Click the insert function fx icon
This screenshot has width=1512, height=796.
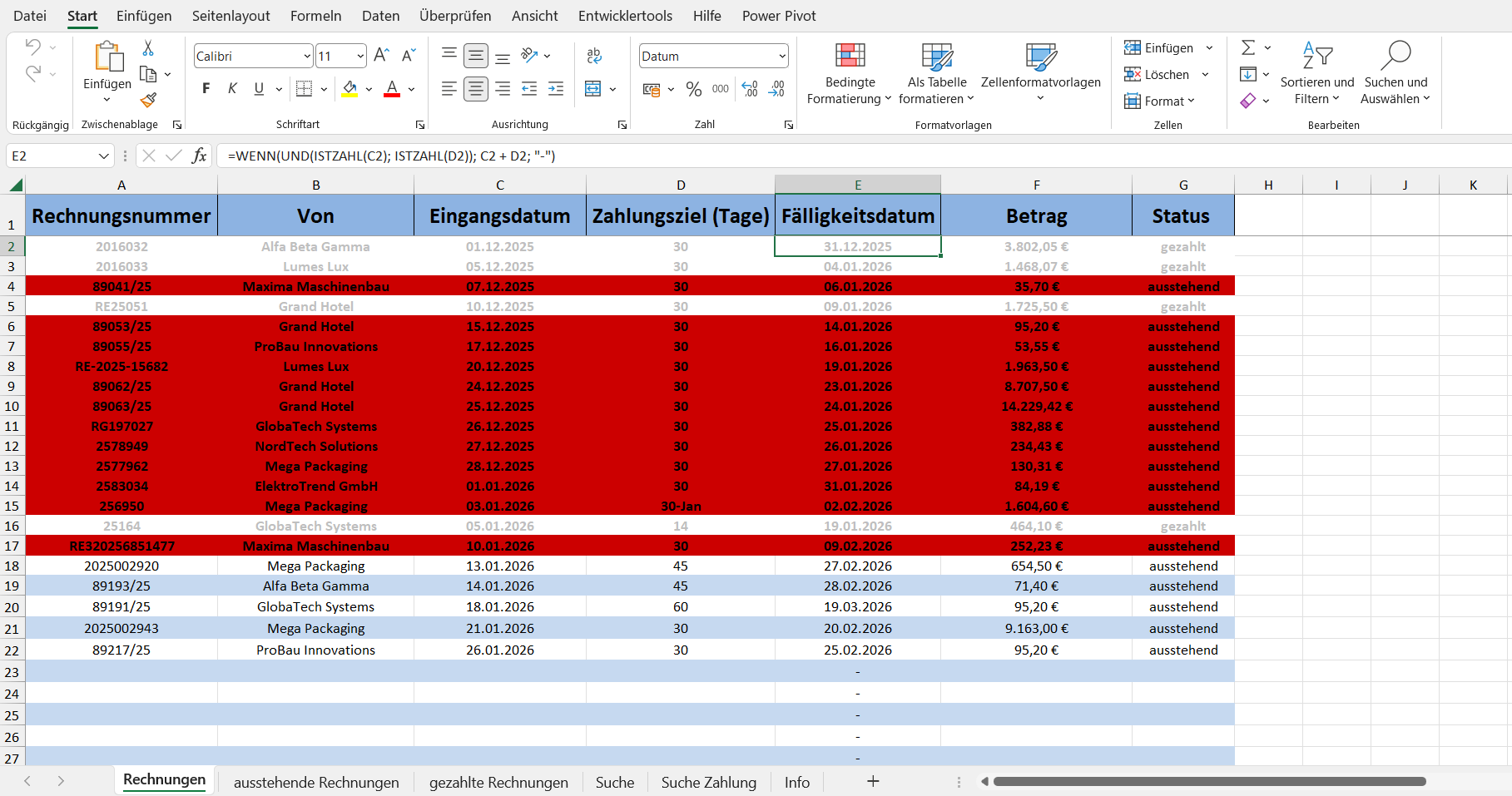pyautogui.click(x=199, y=156)
